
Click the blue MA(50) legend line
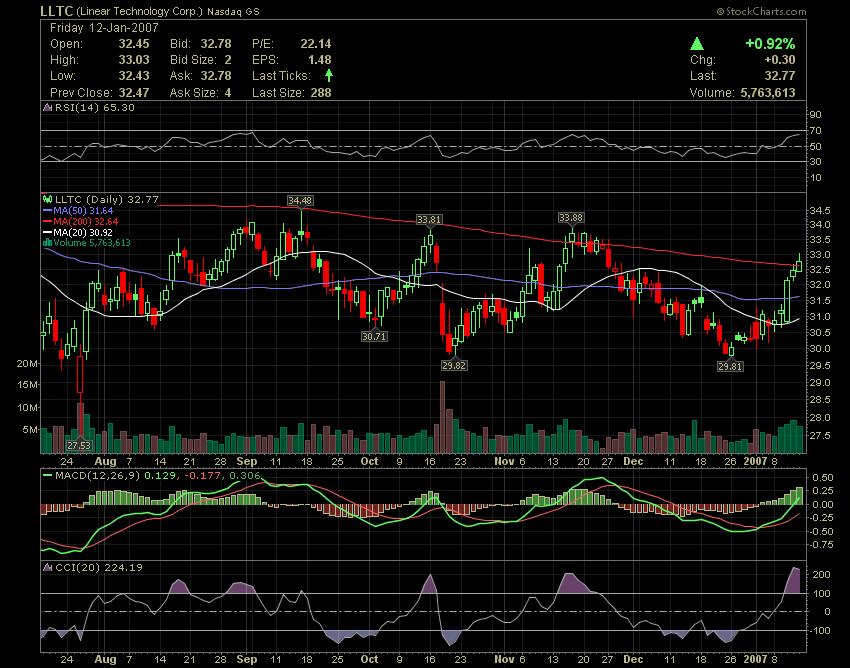(x=48, y=210)
